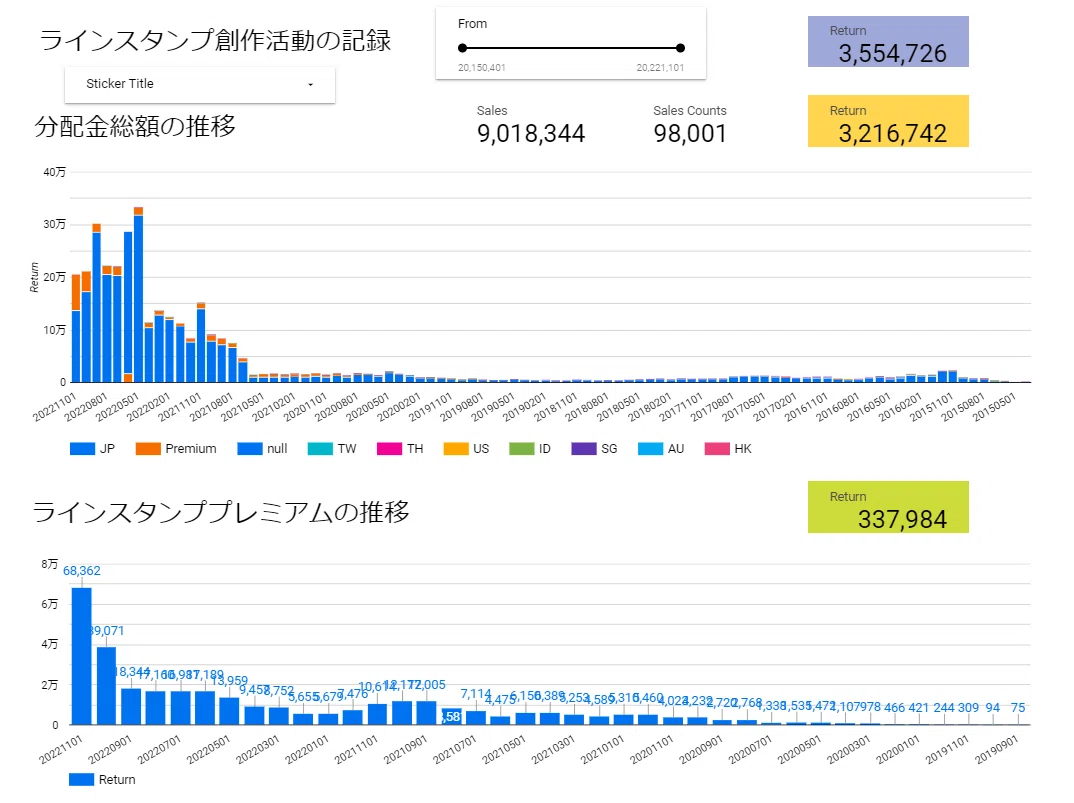
Task: Toggle the ID legend swatch
Action: point(521,449)
